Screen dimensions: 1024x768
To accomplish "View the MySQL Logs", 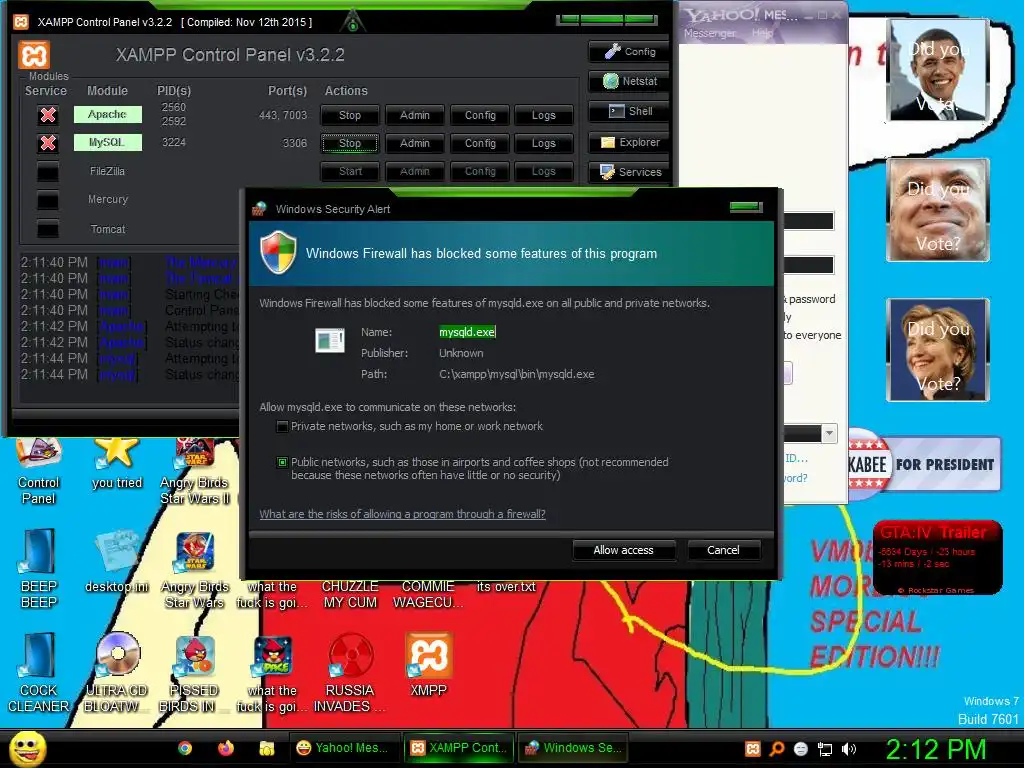I will (543, 143).
